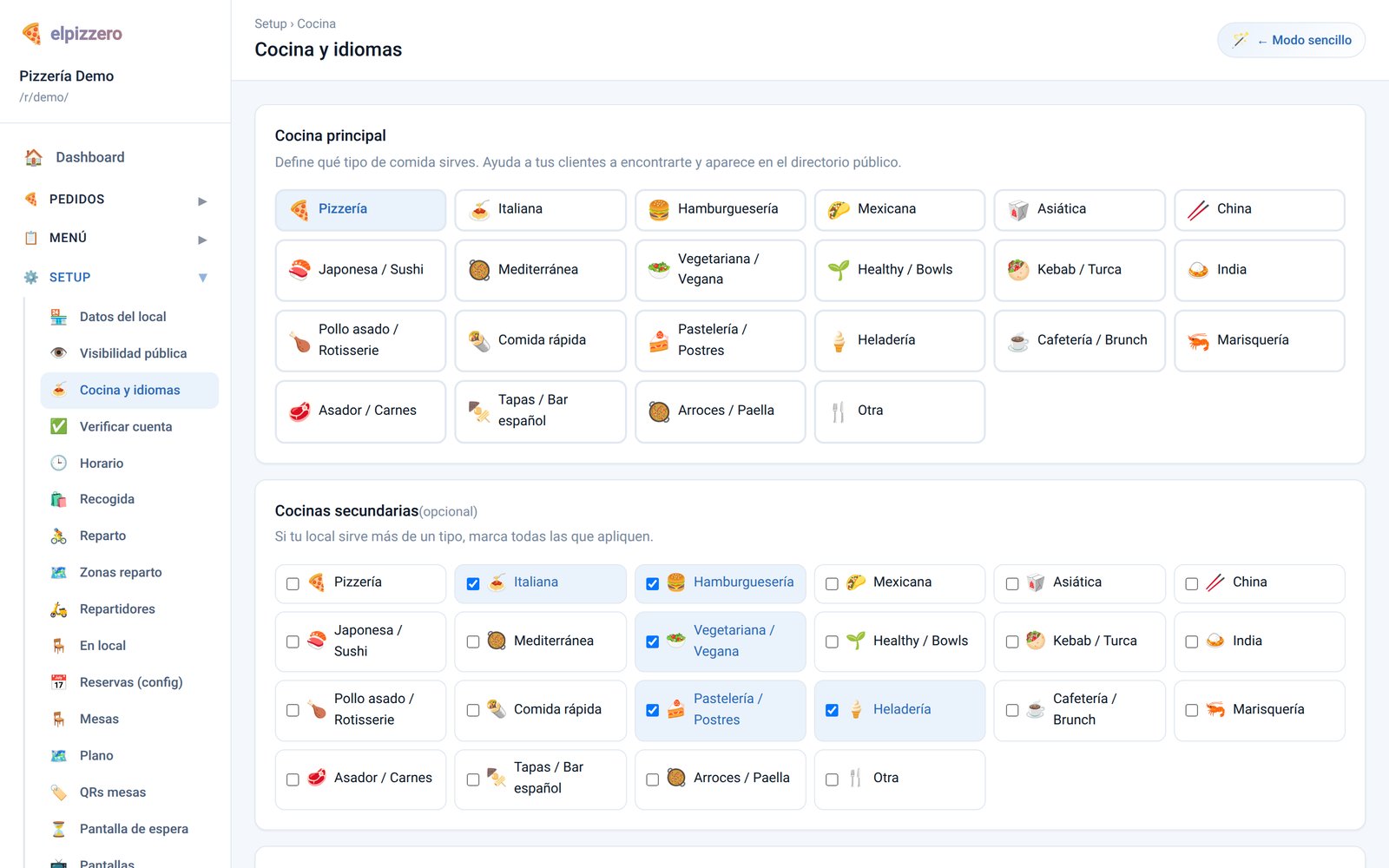Select India as main cuisine
Viewport: 1389px width, 868px height.
[1259, 270]
